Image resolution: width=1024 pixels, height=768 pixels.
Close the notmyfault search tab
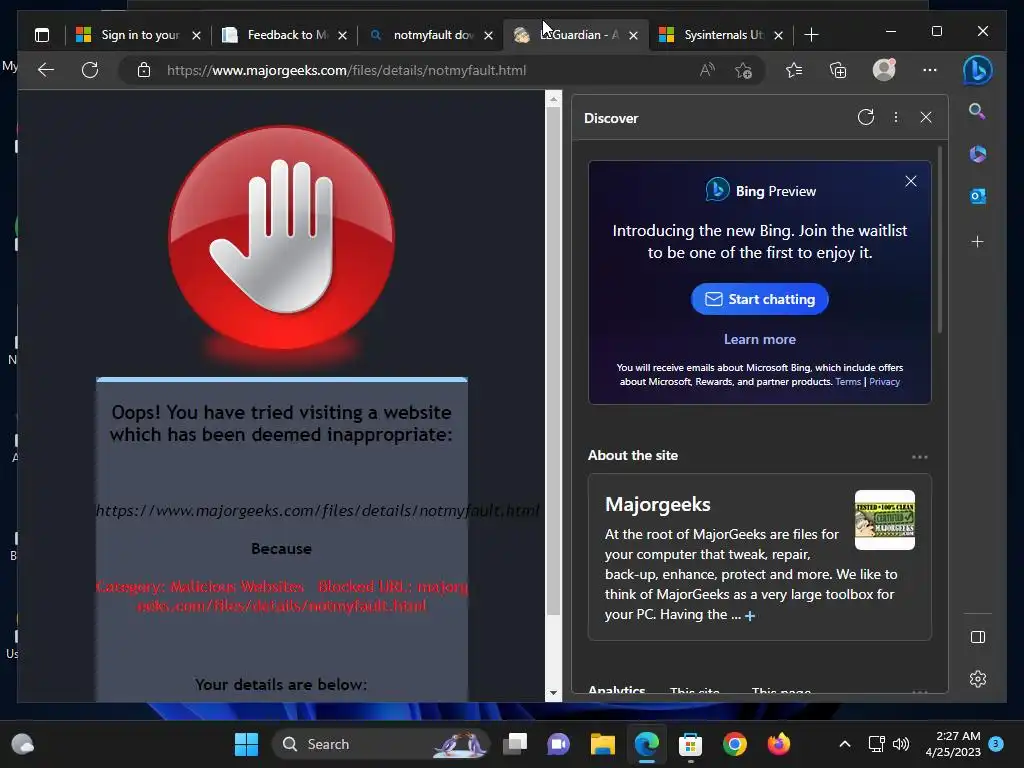coord(488,35)
